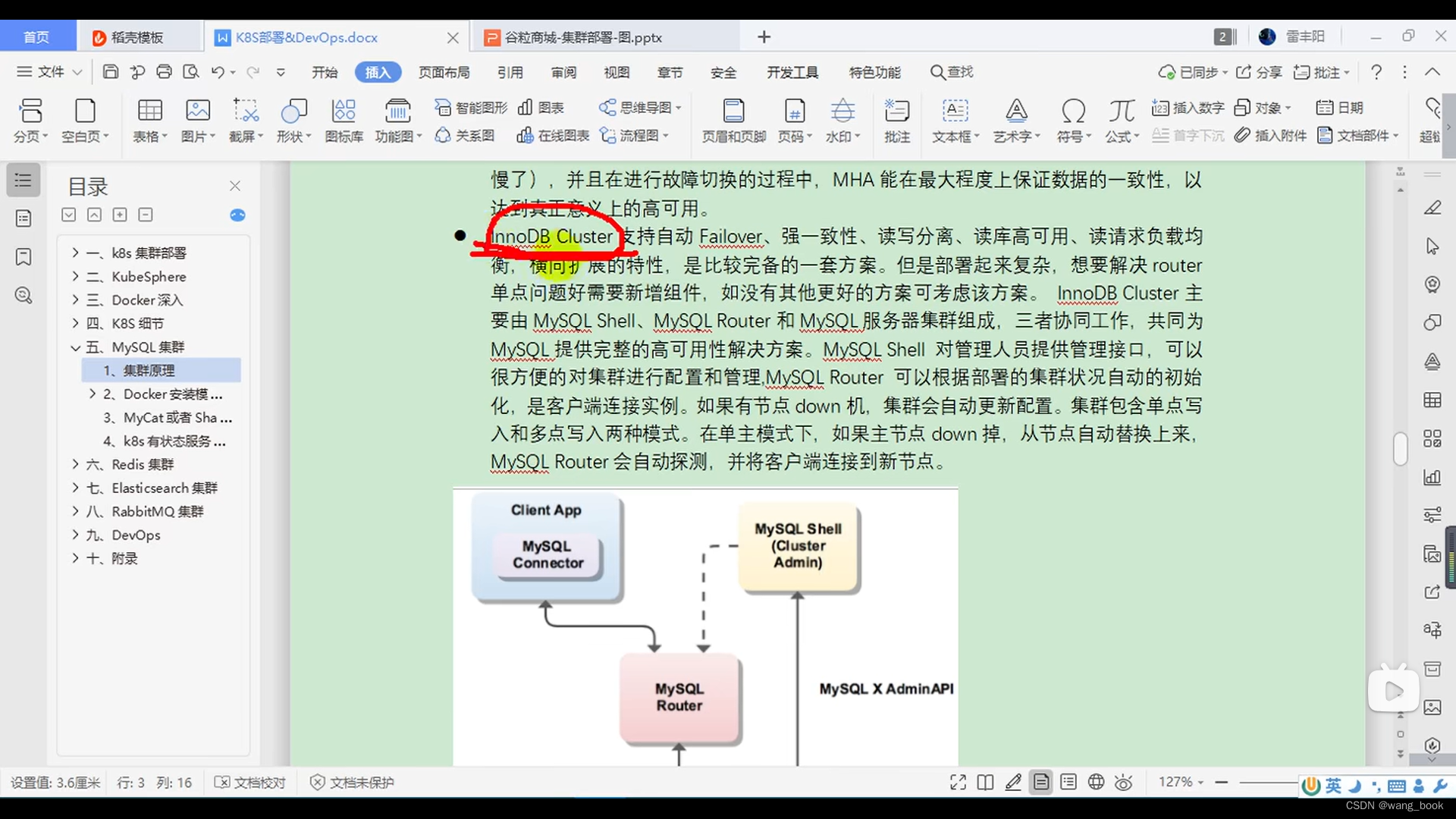Click the 分享 share button

tap(1259, 72)
